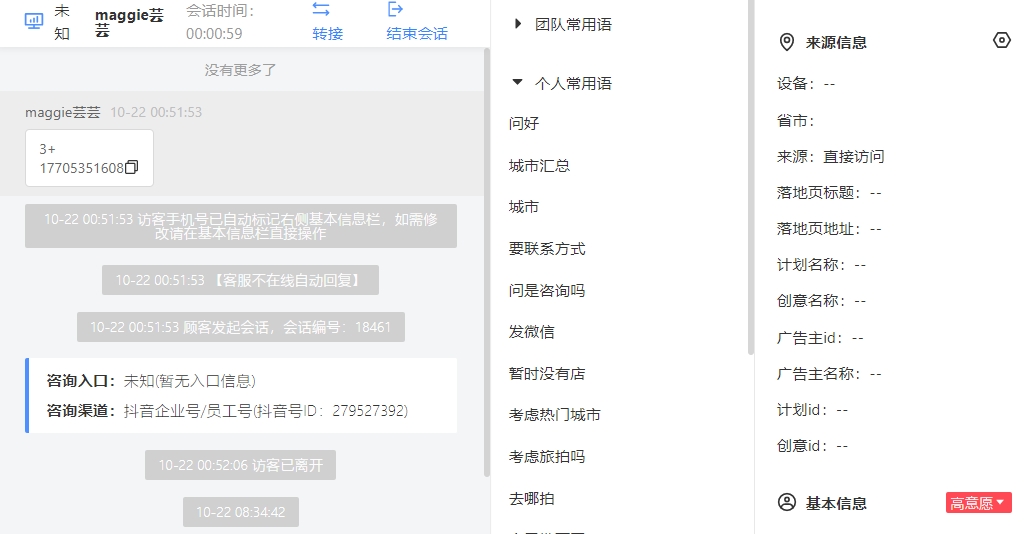Click the 创意id field
Image resolution: width=1030 pixels, height=534 pixels.
coord(812,446)
